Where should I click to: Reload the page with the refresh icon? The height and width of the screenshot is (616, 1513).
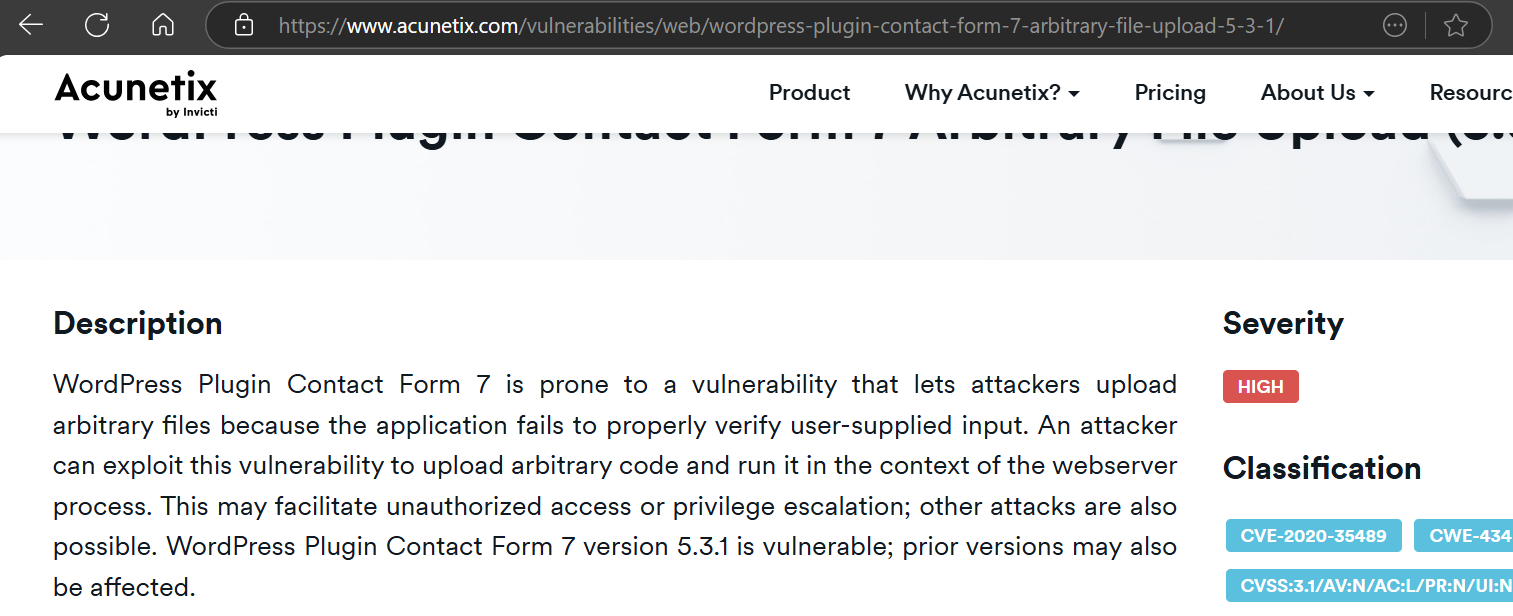coord(97,25)
